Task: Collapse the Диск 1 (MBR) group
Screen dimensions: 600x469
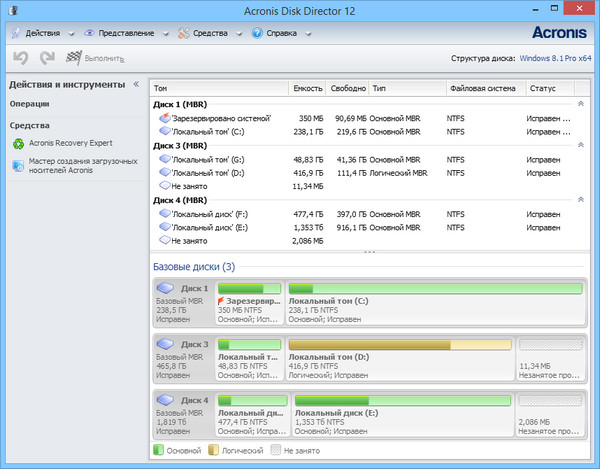Action: tap(581, 103)
